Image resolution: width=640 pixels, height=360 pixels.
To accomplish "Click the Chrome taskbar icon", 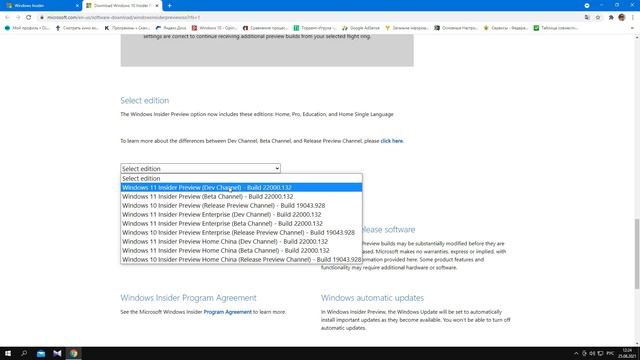I will tap(73, 353).
